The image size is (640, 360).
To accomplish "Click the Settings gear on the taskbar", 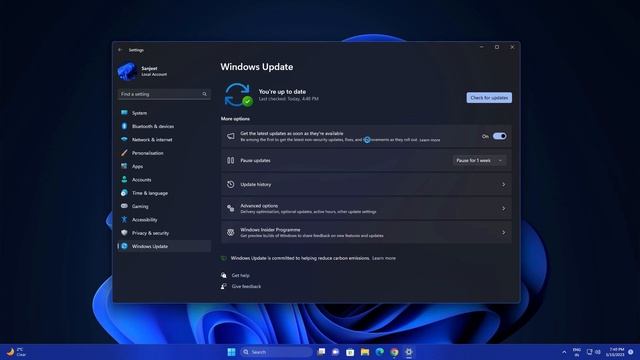I will tap(409, 352).
